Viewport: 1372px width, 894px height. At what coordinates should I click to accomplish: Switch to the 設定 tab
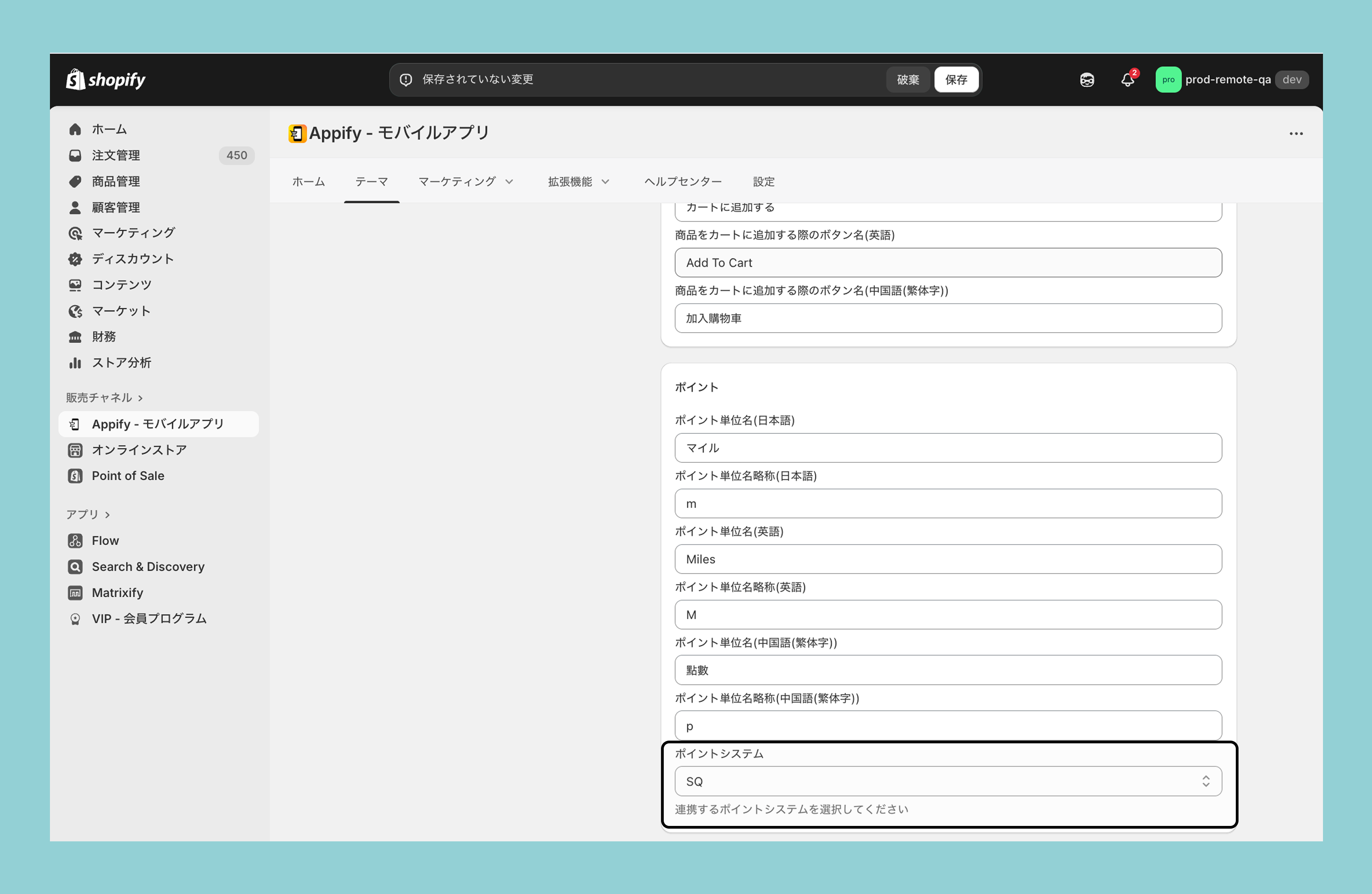763,182
